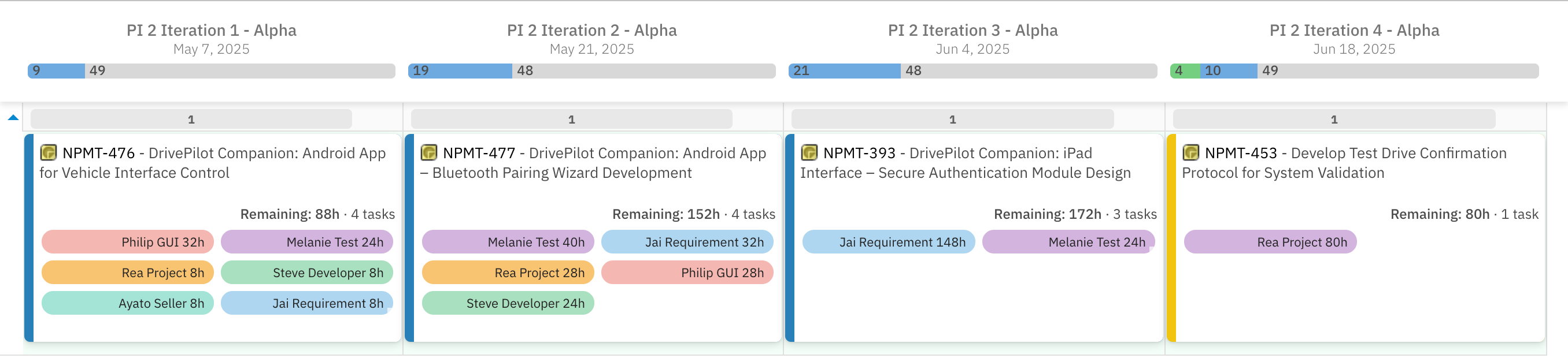Click the Iteration 3 capacity progress bar
Image resolution: width=1568 pixels, height=358 pixels.
[x=972, y=71]
